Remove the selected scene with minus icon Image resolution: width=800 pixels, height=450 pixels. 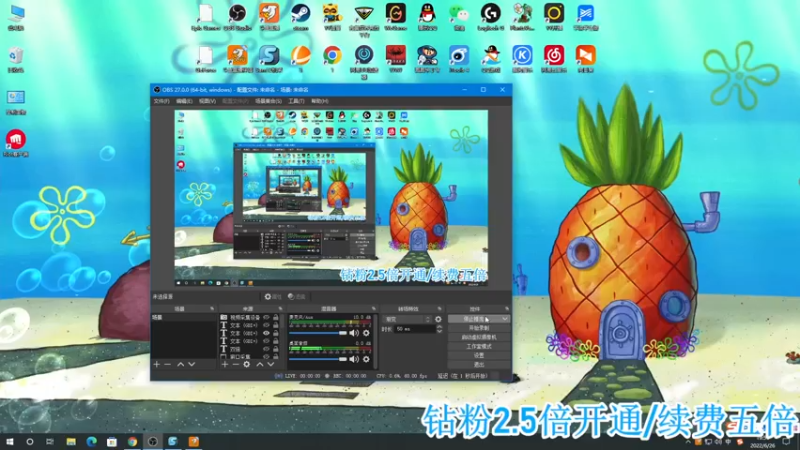click(x=167, y=364)
